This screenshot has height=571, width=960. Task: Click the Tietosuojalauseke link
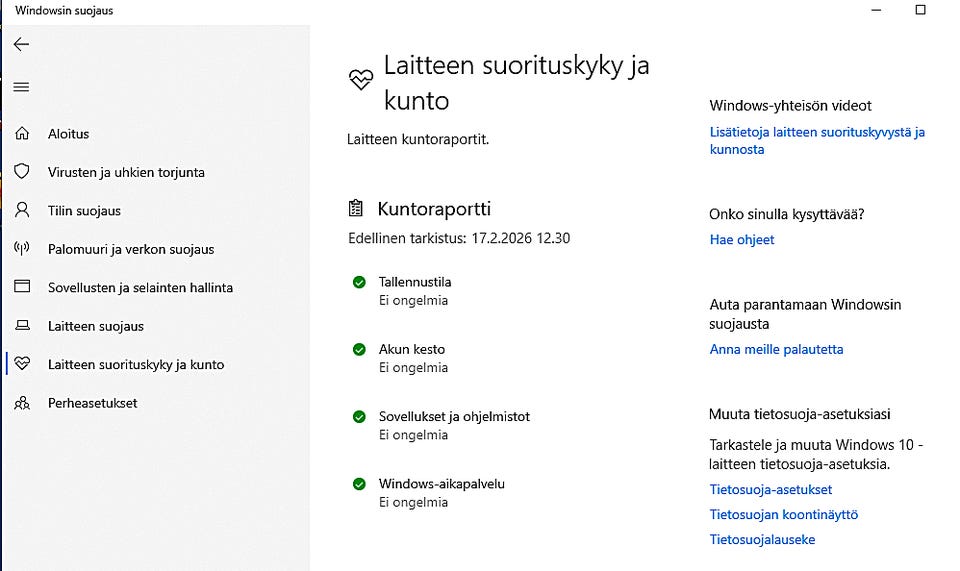point(762,540)
